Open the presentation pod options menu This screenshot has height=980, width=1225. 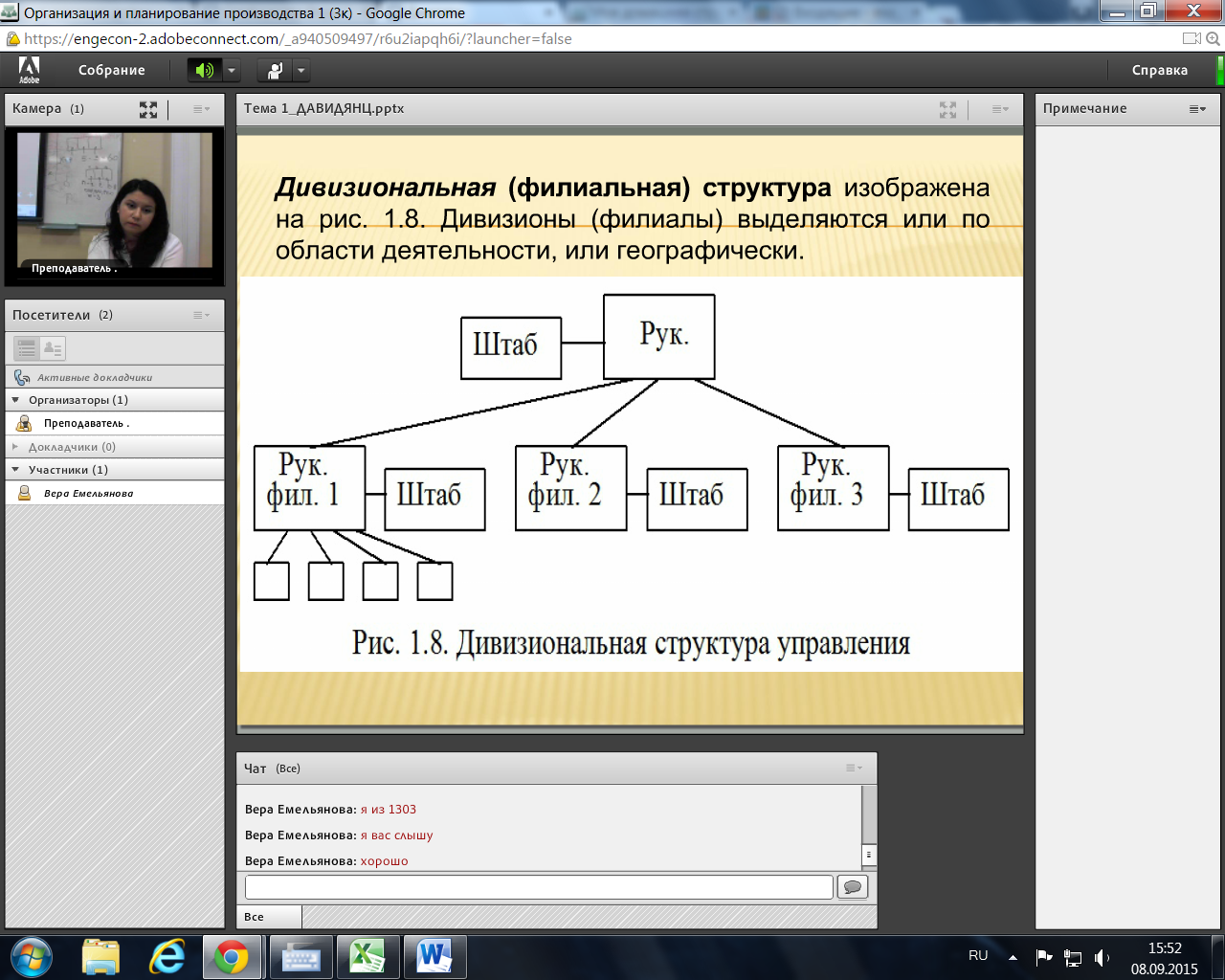click(1000, 109)
